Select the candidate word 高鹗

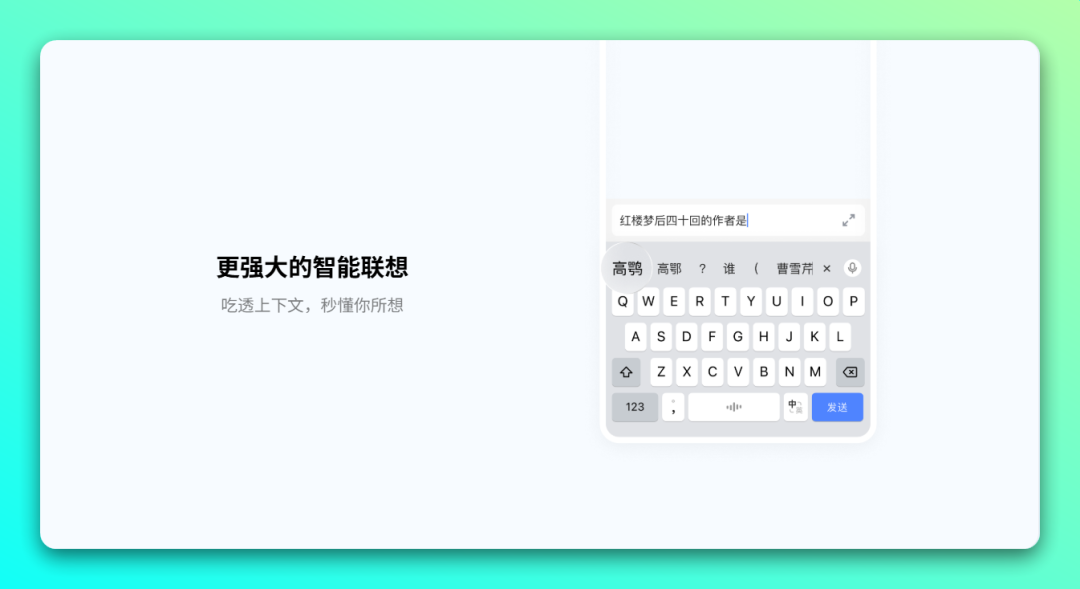[x=626, y=267]
